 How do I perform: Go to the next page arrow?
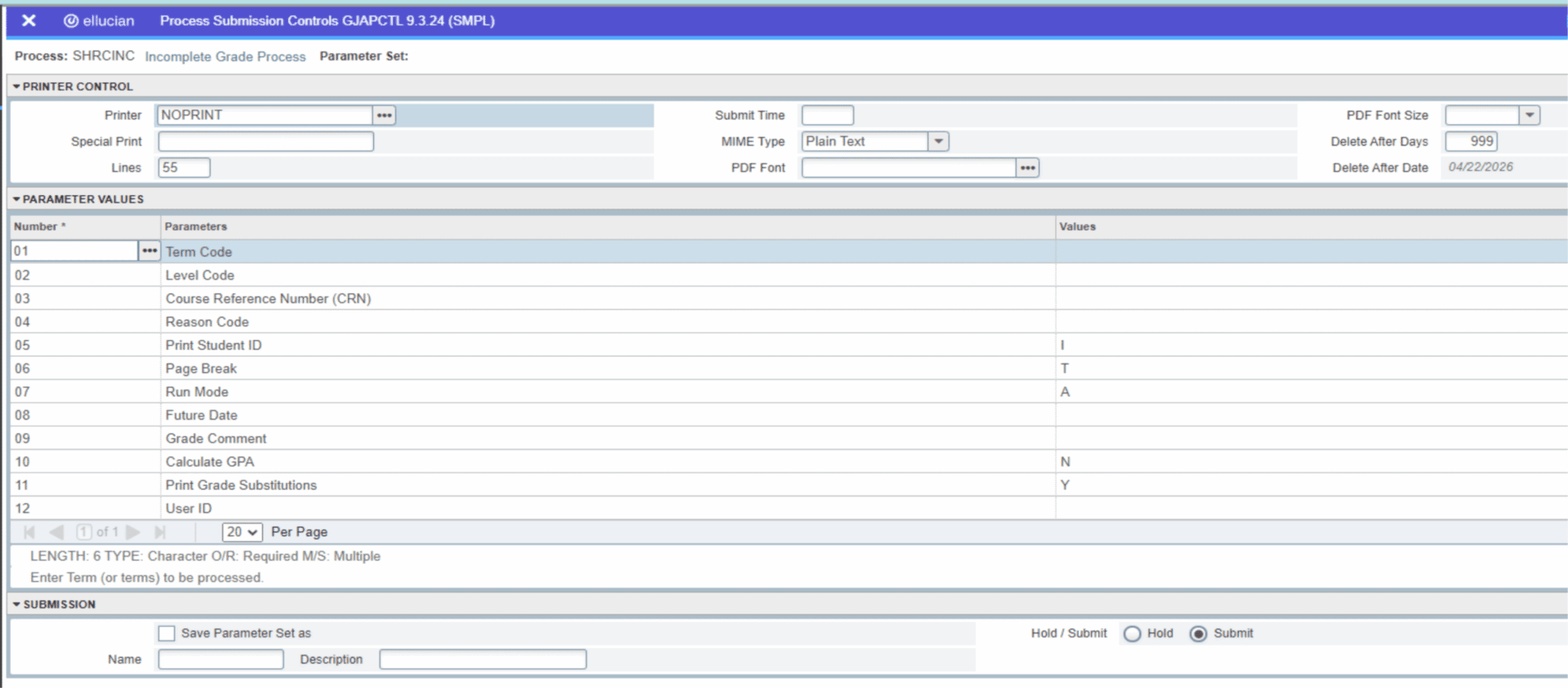[133, 532]
